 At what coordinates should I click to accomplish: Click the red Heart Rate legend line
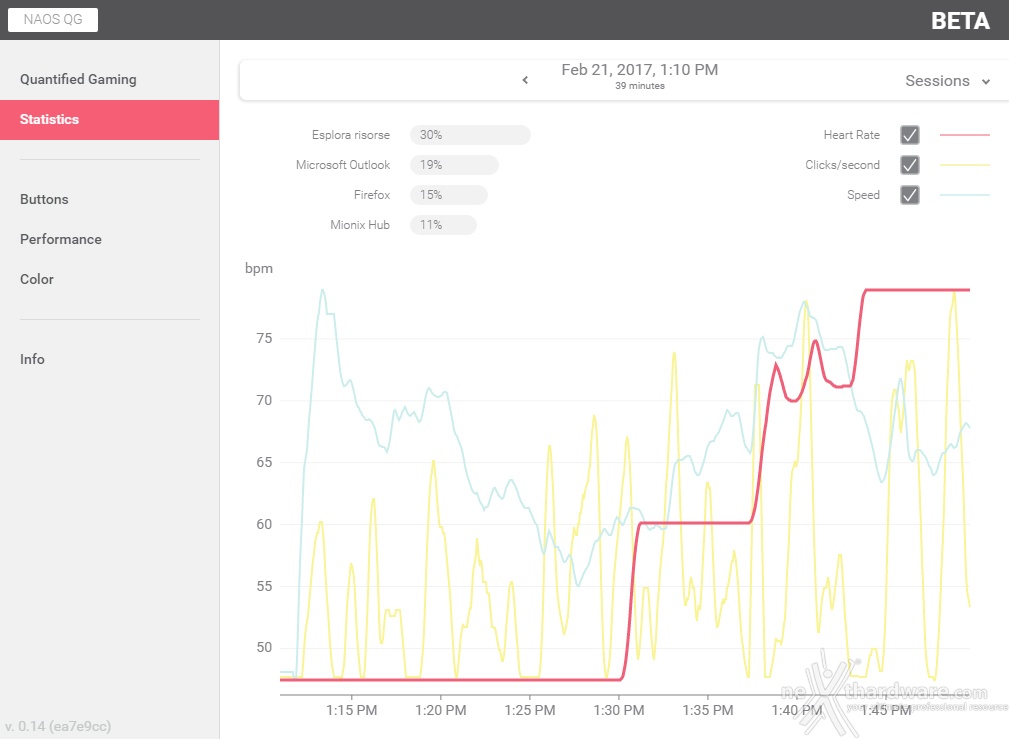coord(965,135)
